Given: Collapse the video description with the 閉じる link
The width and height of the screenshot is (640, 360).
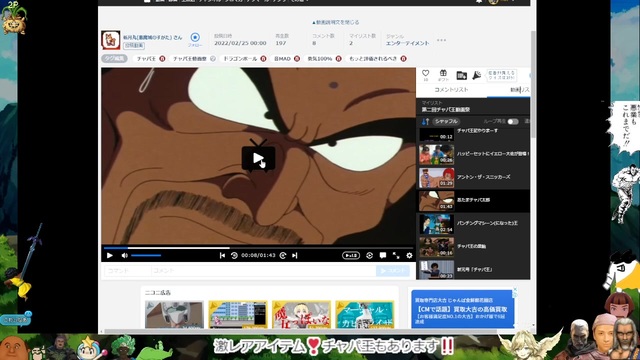Looking at the screenshot, I should pyautogui.click(x=336, y=22).
